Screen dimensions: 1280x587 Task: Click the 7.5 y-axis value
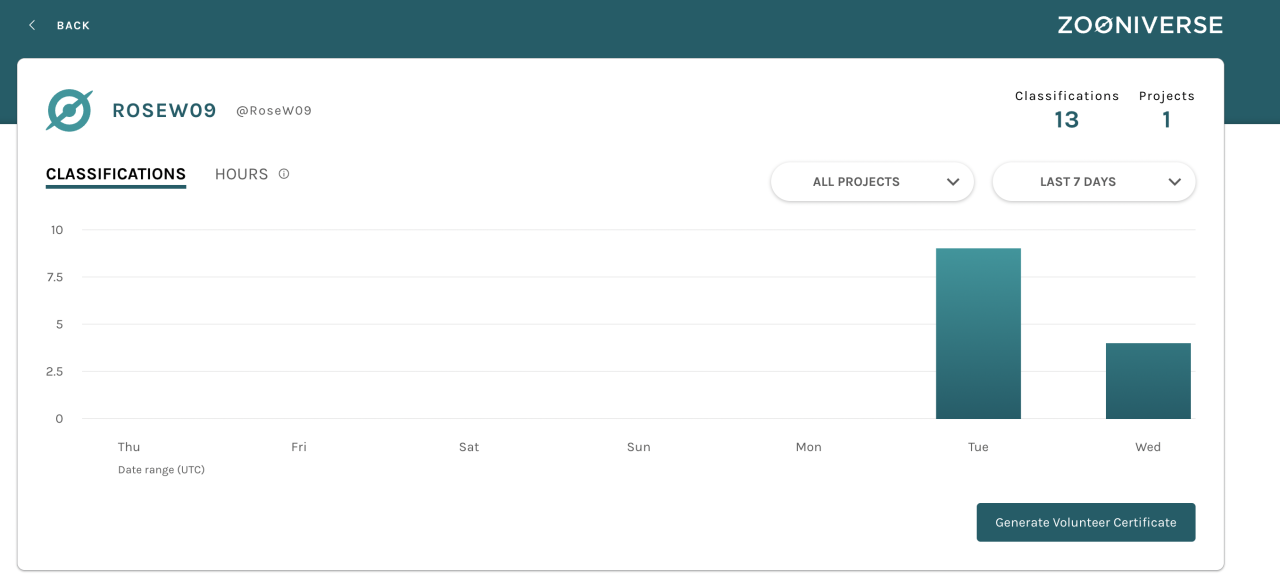tap(54, 277)
